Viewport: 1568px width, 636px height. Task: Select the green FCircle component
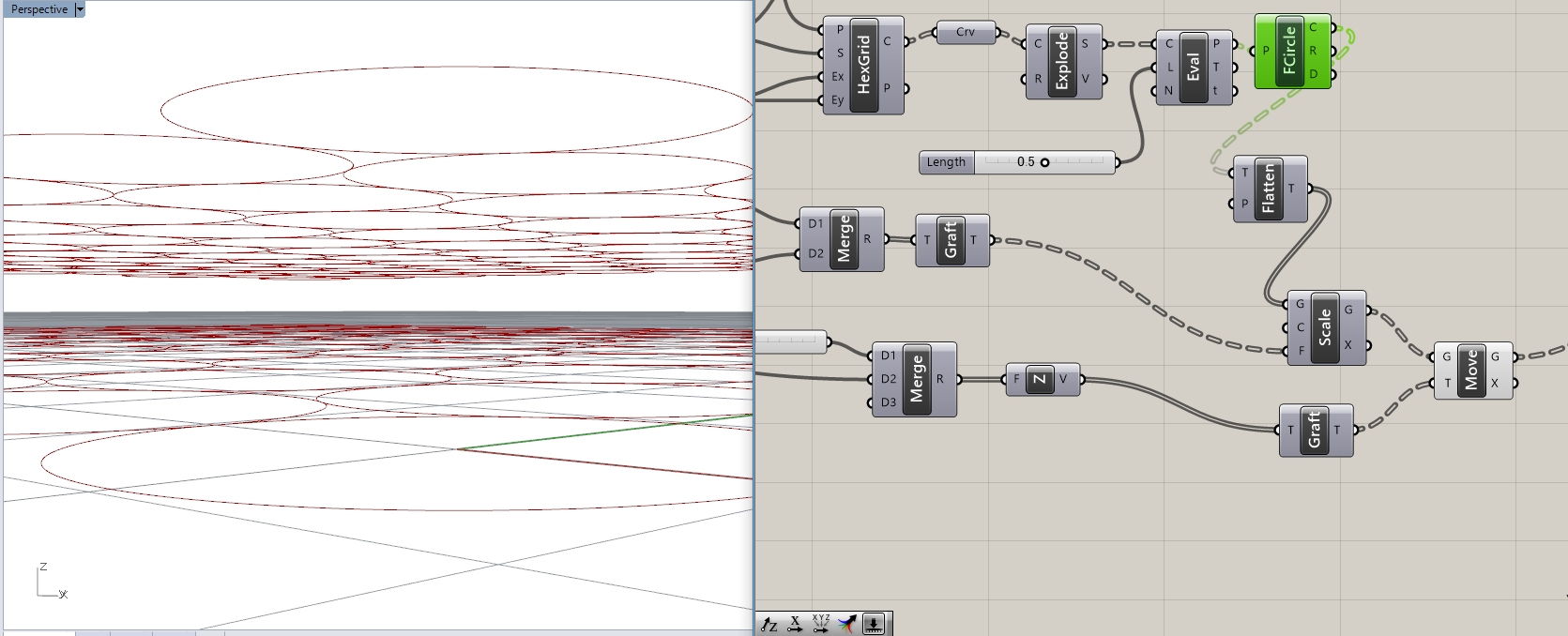coord(1289,51)
